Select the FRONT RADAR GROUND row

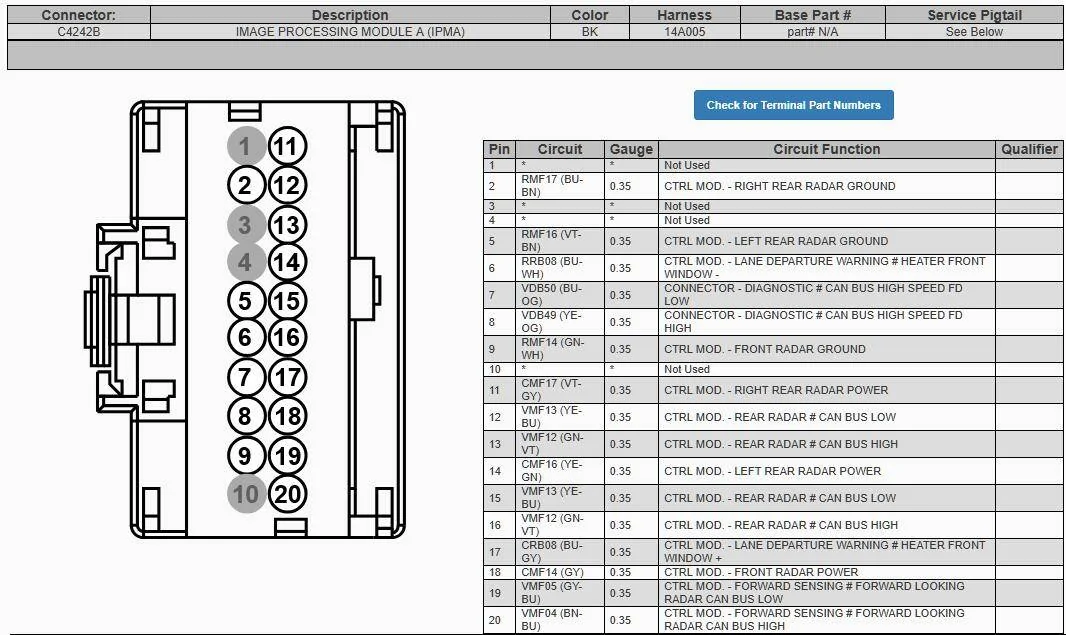[x=773, y=349]
